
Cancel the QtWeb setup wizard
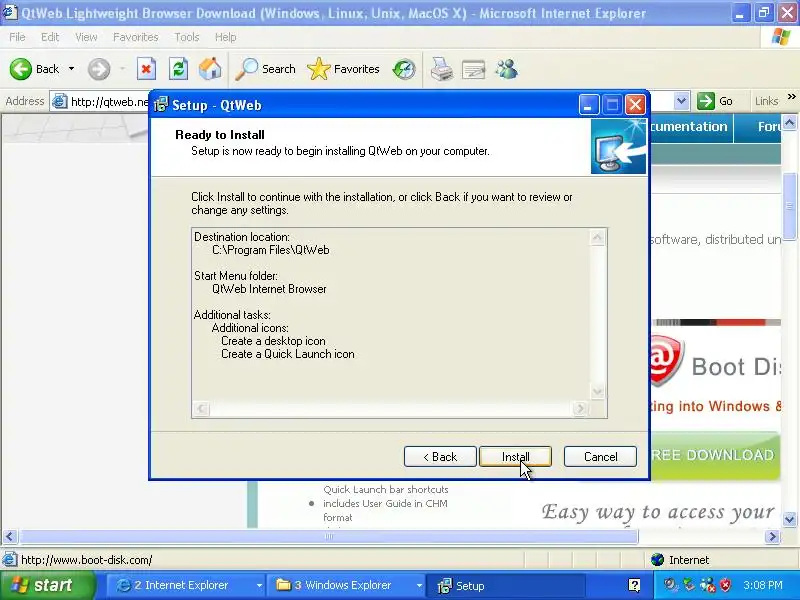click(x=600, y=457)
